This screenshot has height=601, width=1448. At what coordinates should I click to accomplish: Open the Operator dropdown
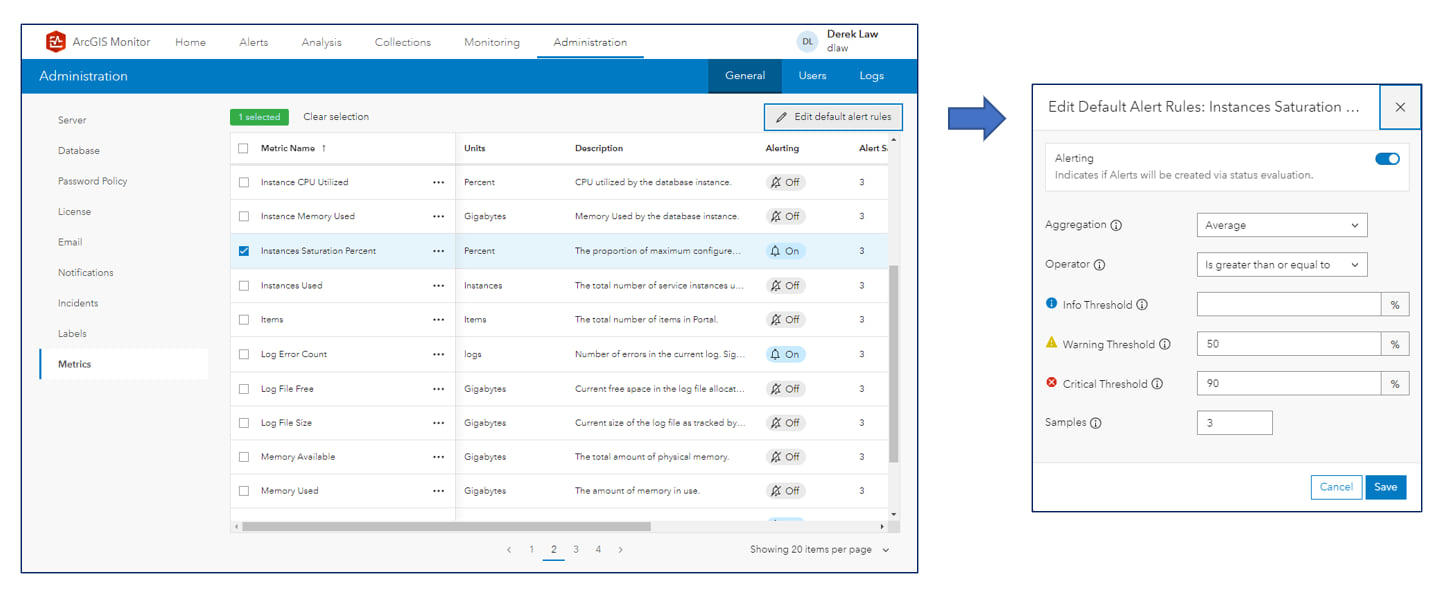tap(1281, 265)
